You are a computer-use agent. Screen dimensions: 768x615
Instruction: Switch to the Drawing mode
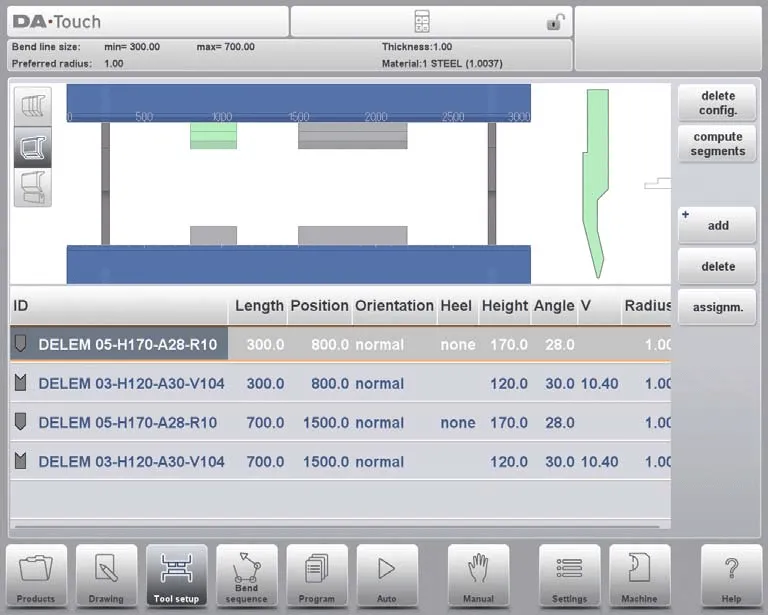(x=106, y=575)
